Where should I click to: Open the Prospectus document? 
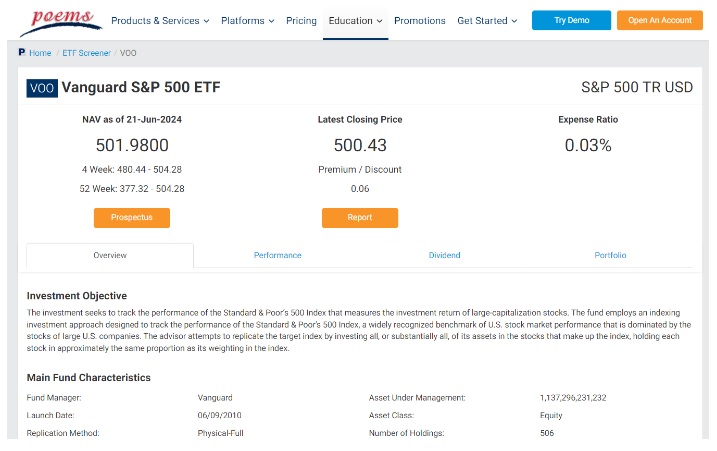[132, 218]
